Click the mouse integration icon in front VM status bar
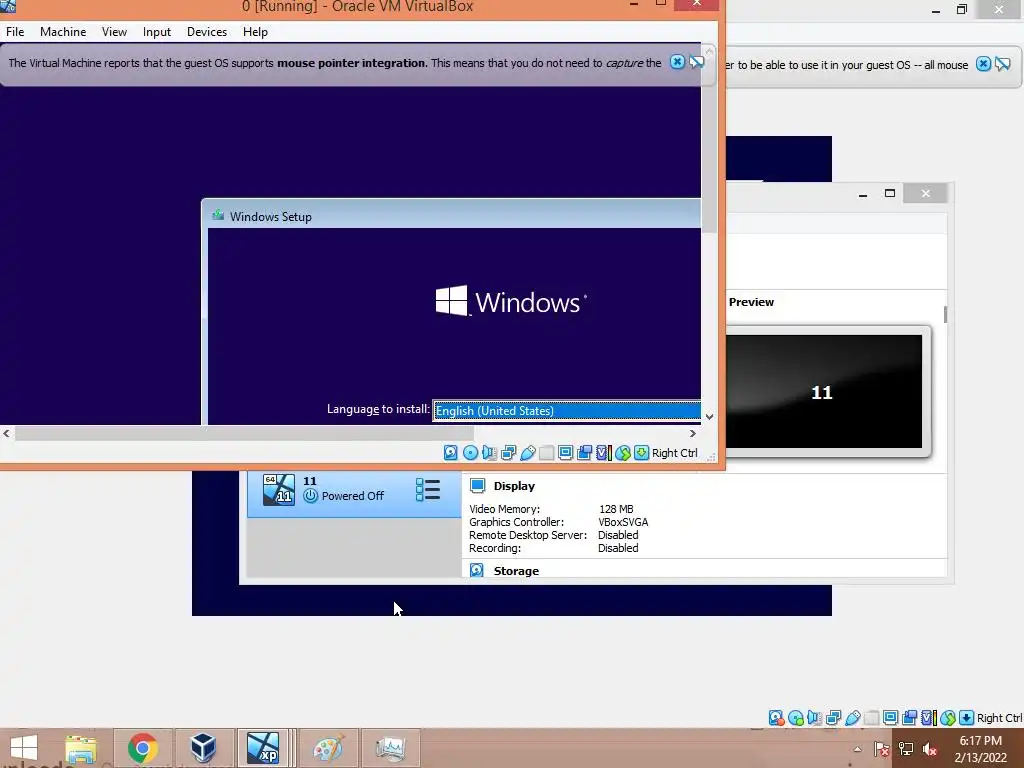Image resolution: width=1024 pixels, height=768 pixels. (622, 453)
